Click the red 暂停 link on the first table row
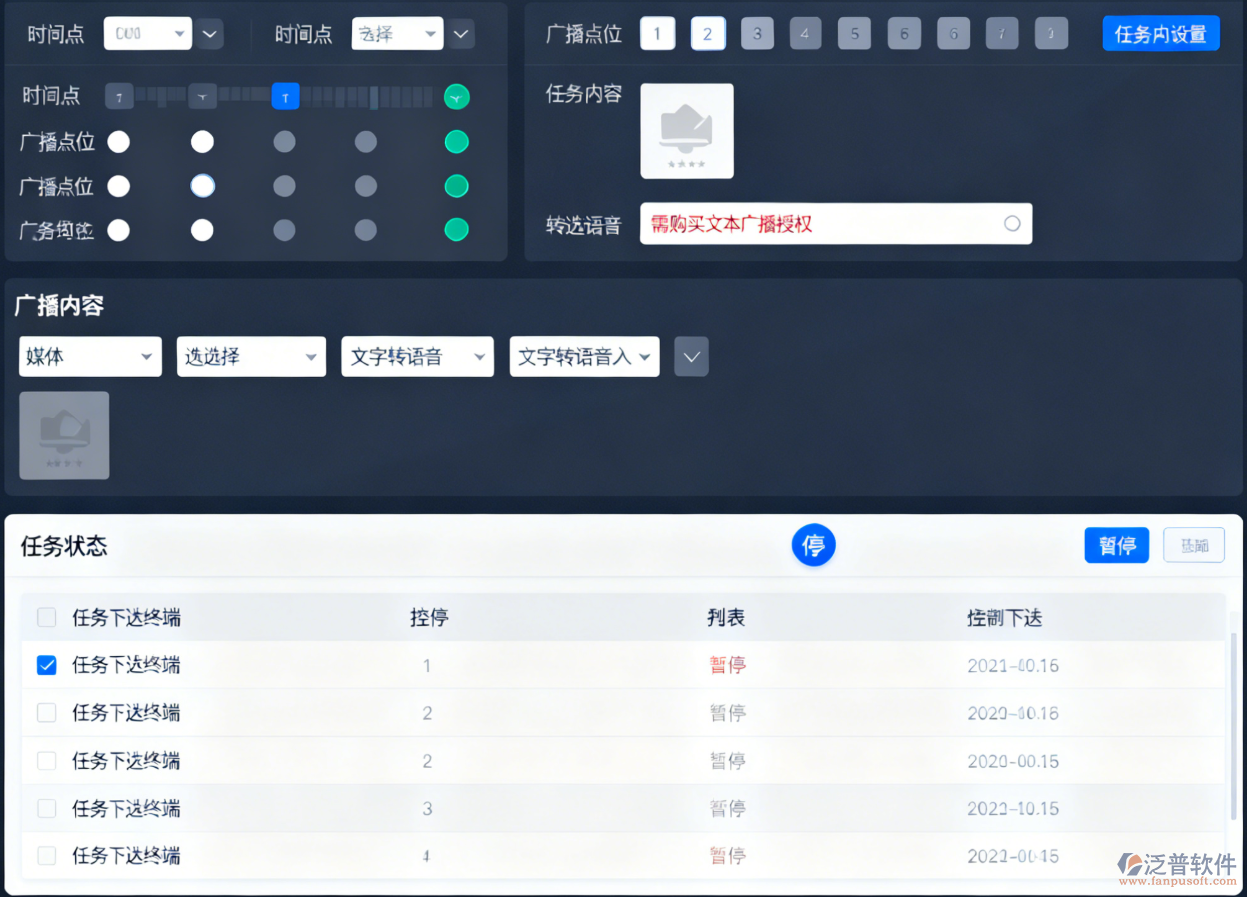 [x=727, y=665]
